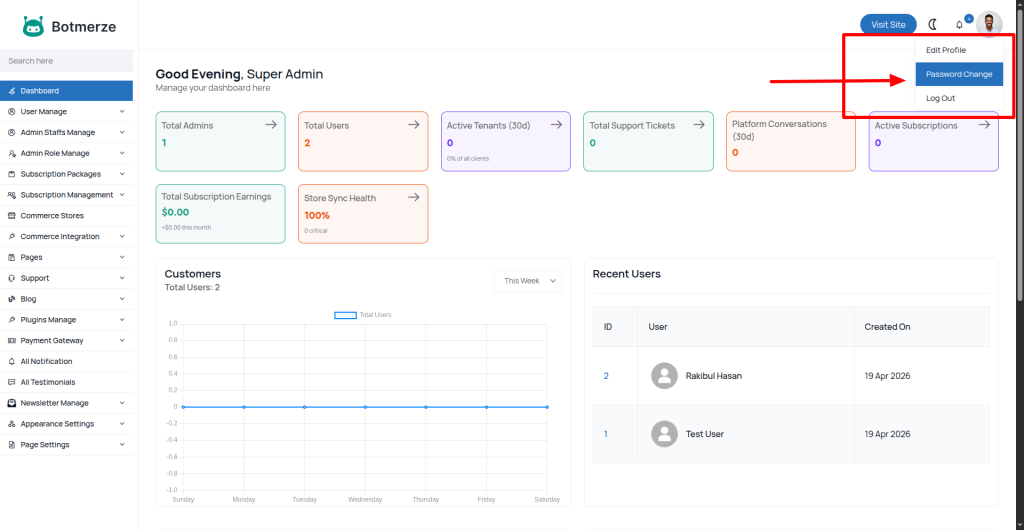
Task: Open the This Week dropdown
Action: [528, 281]
